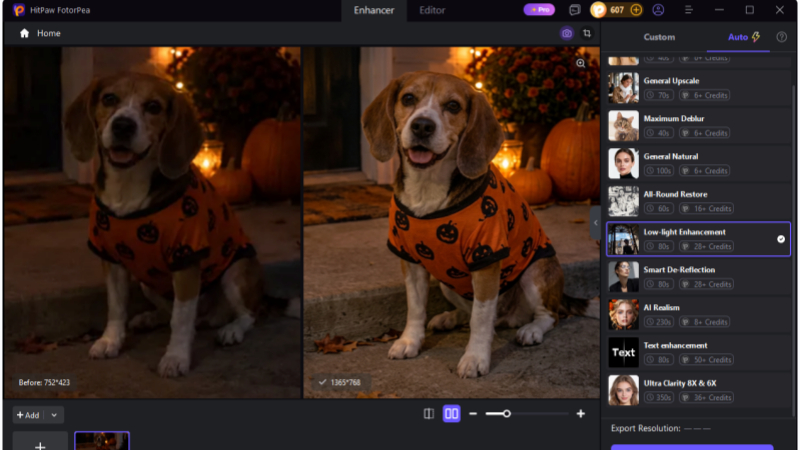Click the HitPaw FotorPea logo icon
Viewport: 800px width, 450px height.
(19, 10)
